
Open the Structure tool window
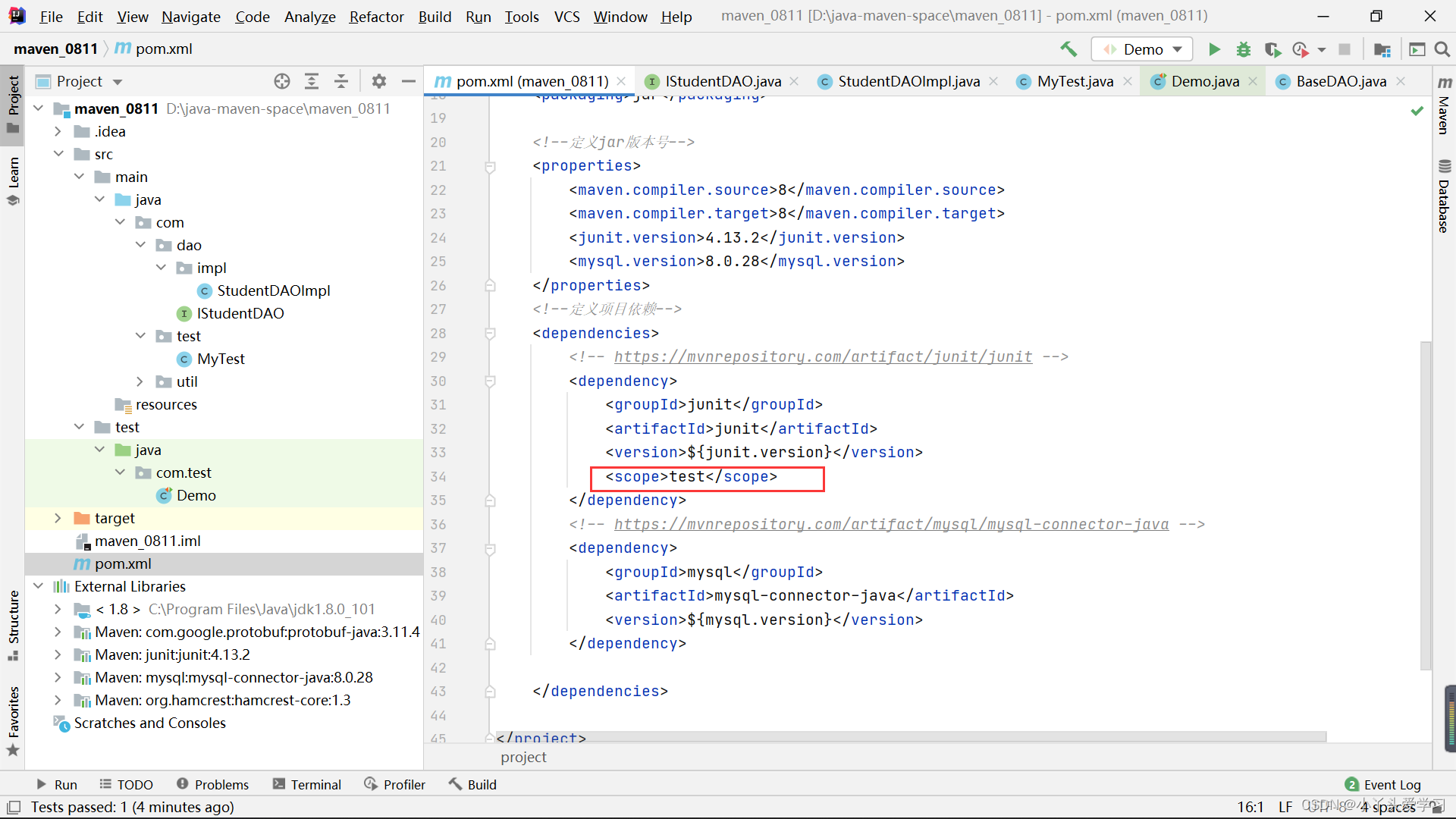13,625
